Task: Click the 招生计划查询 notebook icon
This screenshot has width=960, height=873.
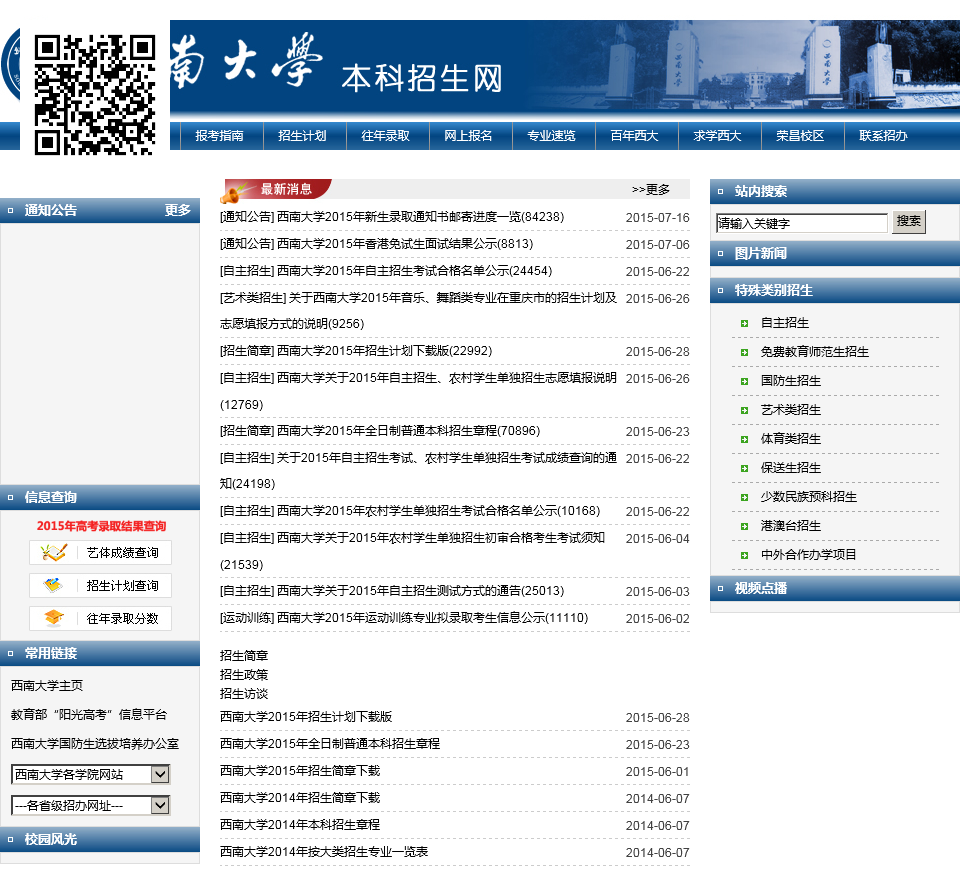Action: point(53,586)
